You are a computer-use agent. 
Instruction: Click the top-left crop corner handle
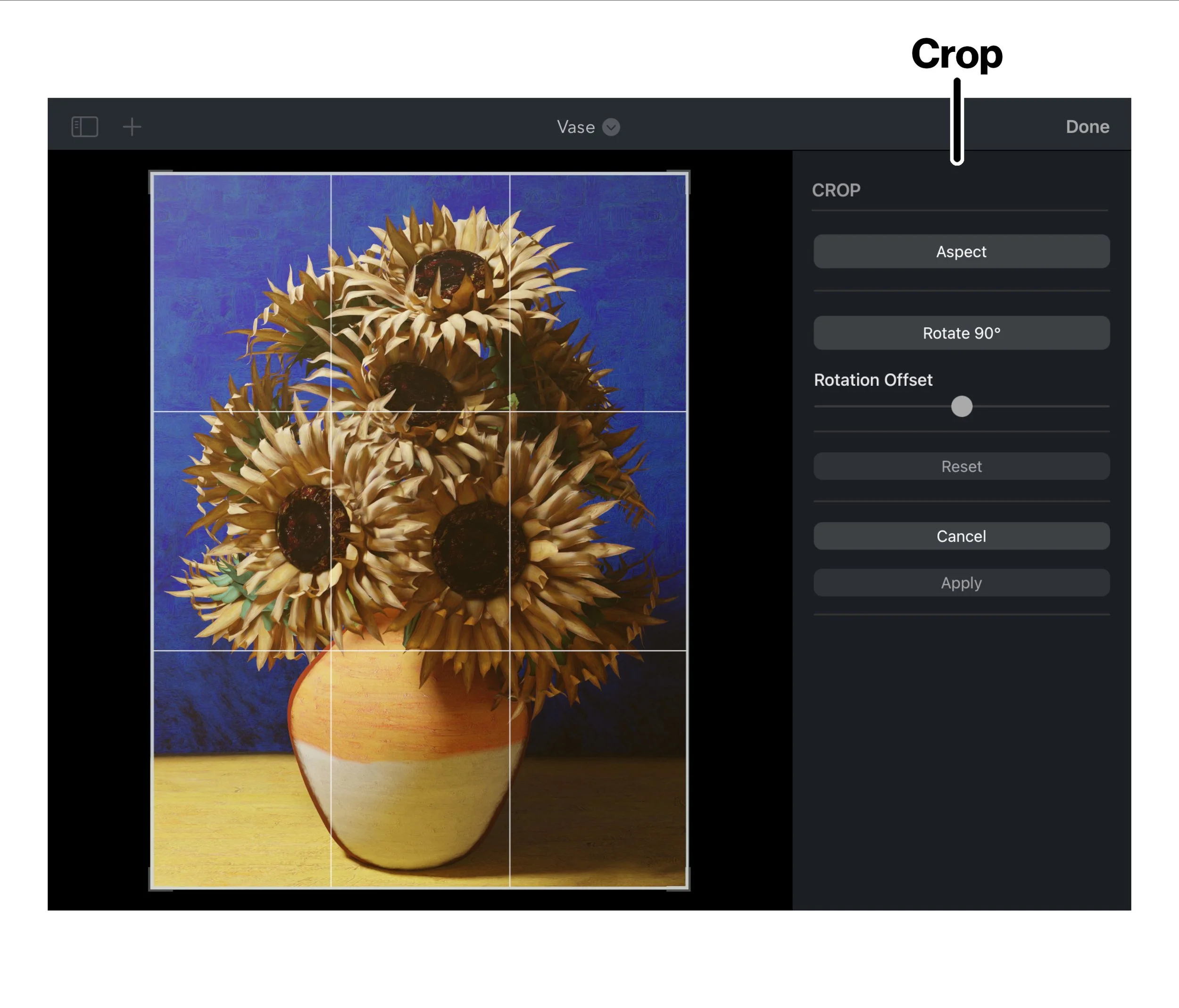[x=152, y=174]
